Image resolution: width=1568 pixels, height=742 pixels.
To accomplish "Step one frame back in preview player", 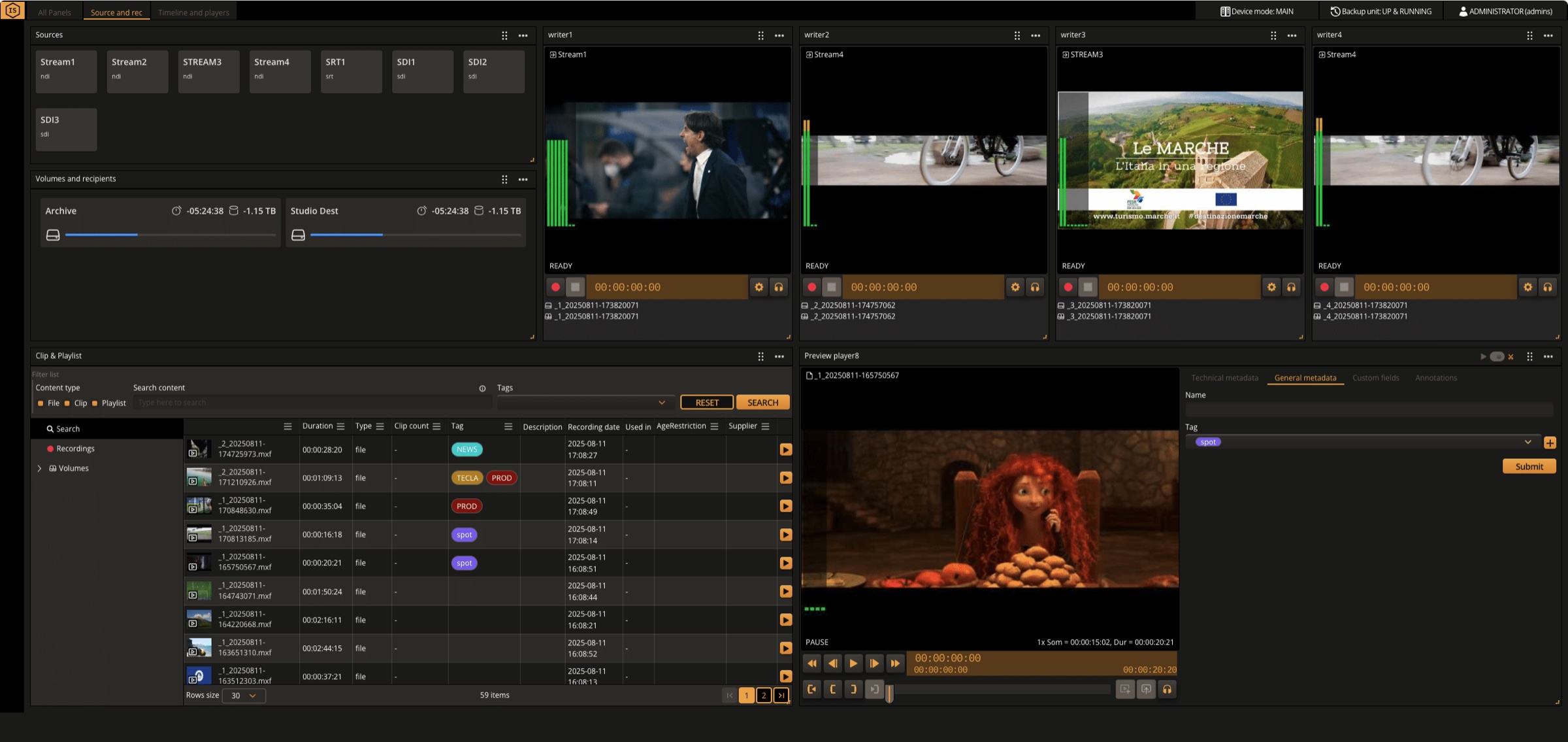I will [x=833, y=664].
